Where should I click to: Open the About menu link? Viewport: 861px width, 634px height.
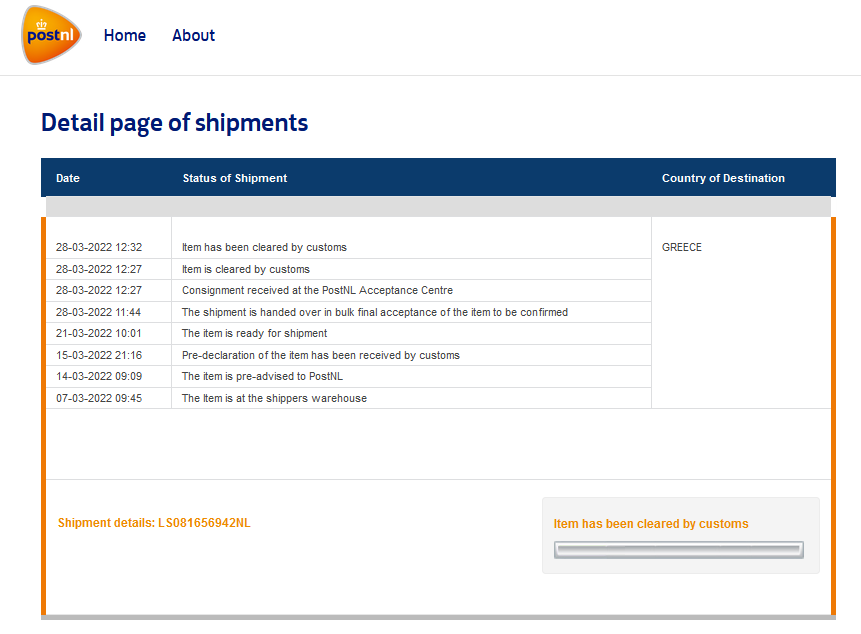click(x=193, y=36)
